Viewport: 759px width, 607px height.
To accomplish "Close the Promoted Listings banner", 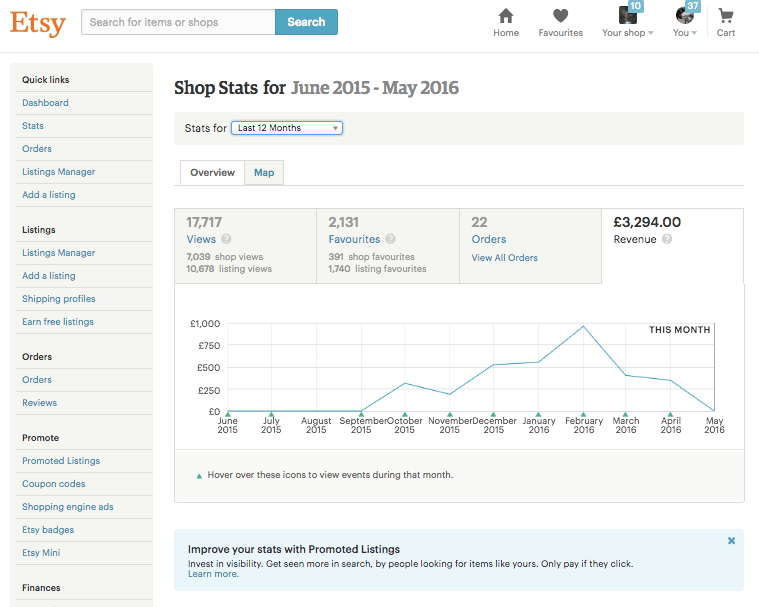I will 731,541.
